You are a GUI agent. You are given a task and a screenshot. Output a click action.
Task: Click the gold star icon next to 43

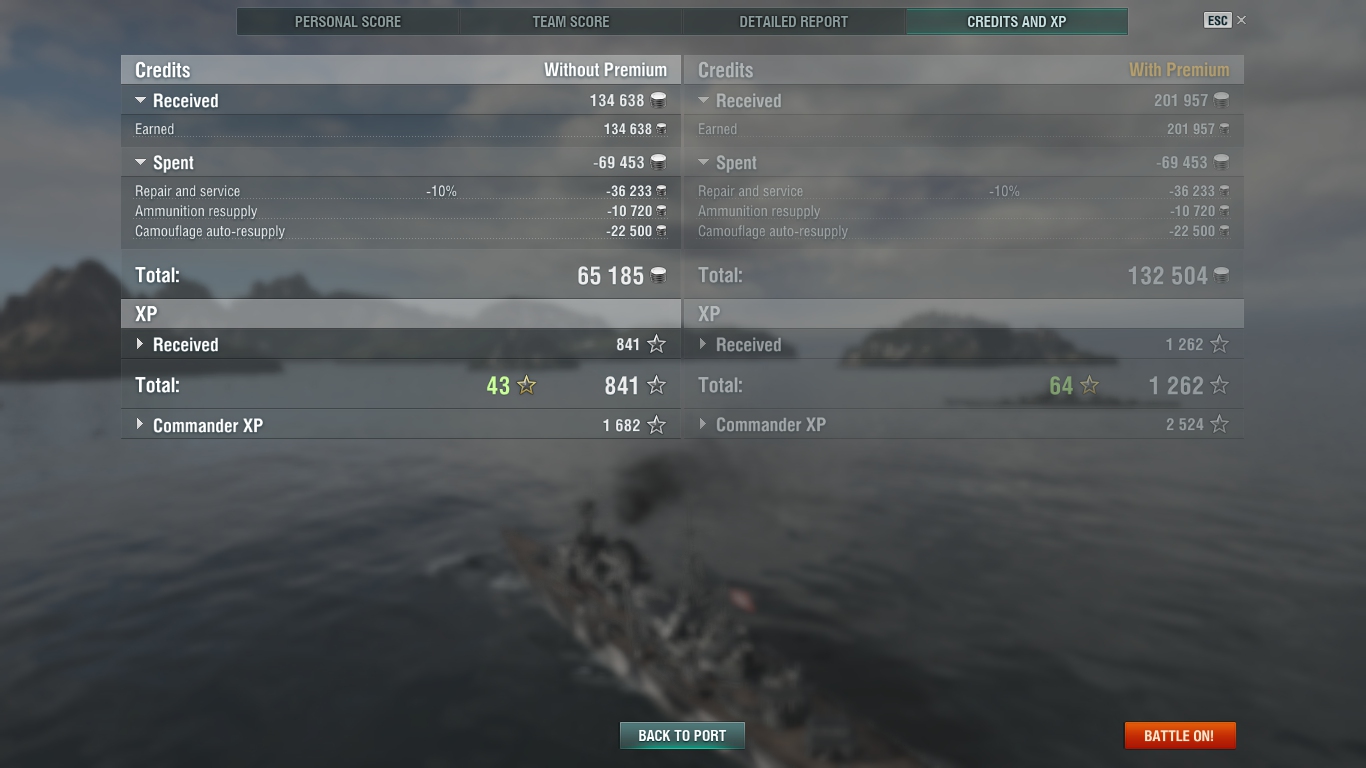coord(527,385)
